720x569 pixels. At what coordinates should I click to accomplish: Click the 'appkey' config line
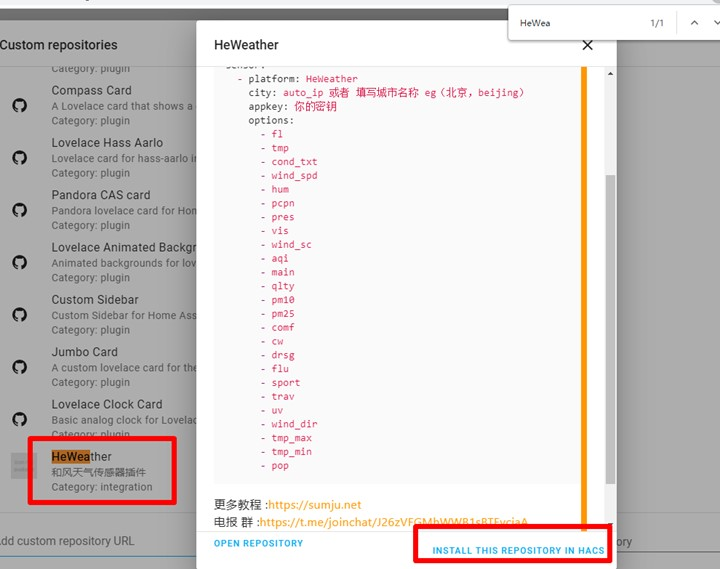pyautogui.click(x=292, y=107)
